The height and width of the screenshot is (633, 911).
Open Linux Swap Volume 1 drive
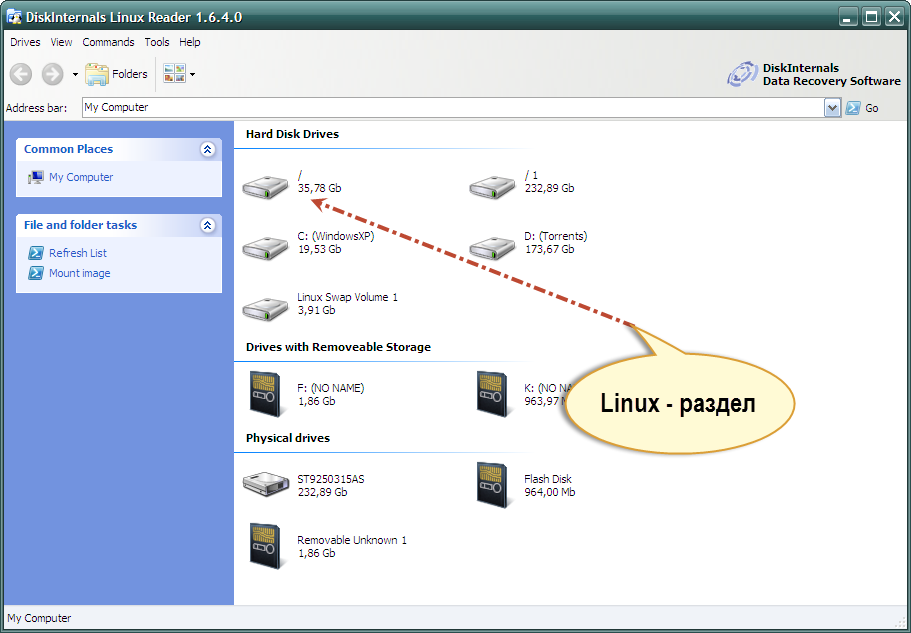(x=265, y=307)
